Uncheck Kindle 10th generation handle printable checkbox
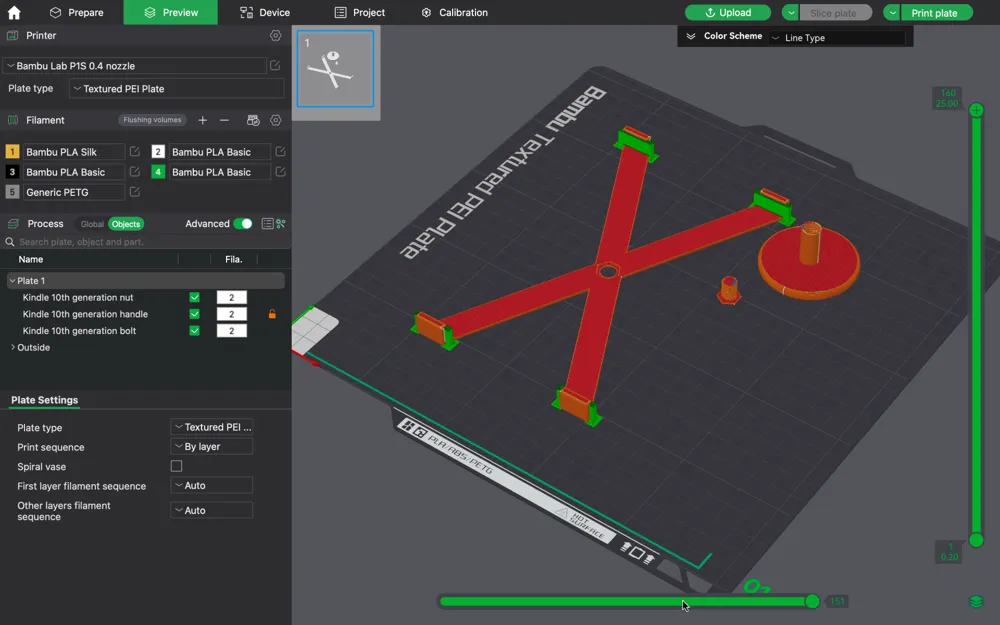The height and width of the screenshot is (625, 1000). click(195, 314)
